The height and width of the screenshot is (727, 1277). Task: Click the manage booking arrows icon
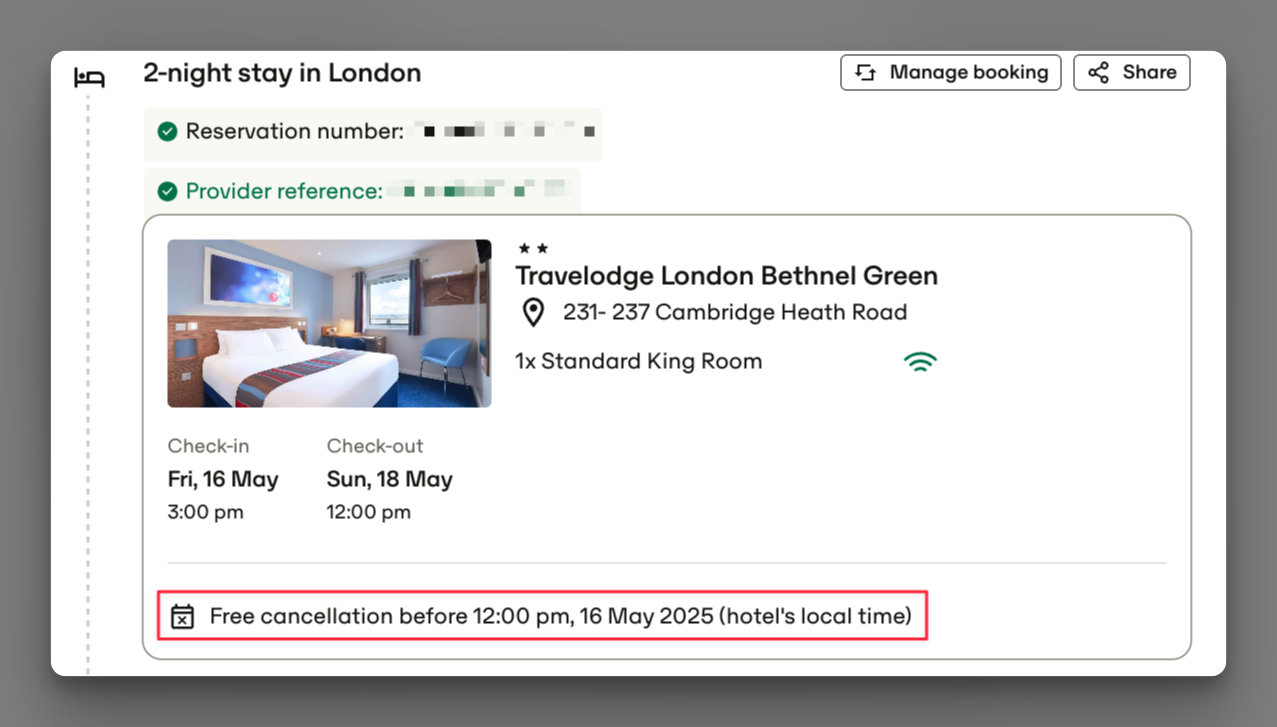866,73
